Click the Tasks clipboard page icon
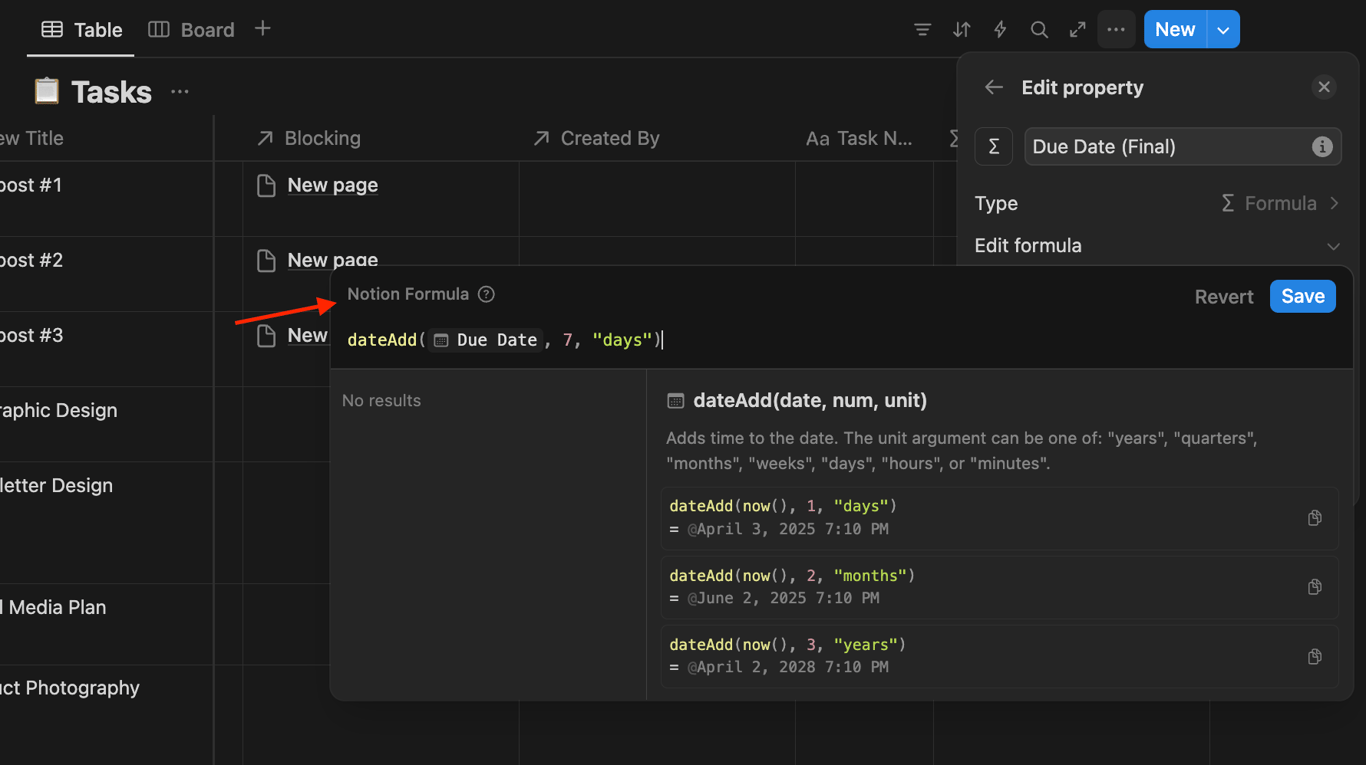Image resolution: width=1366 pixels, height=765 pixels. [46, 91]
